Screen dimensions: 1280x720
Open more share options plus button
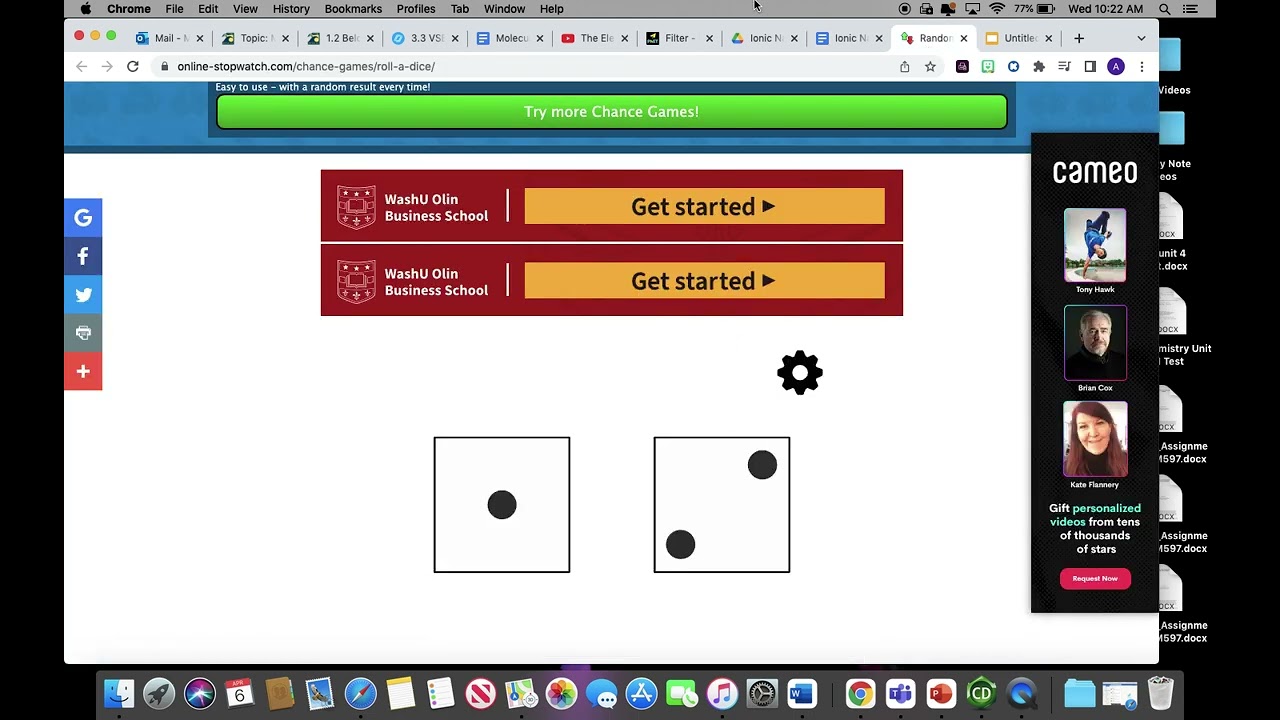pos(83,372)
